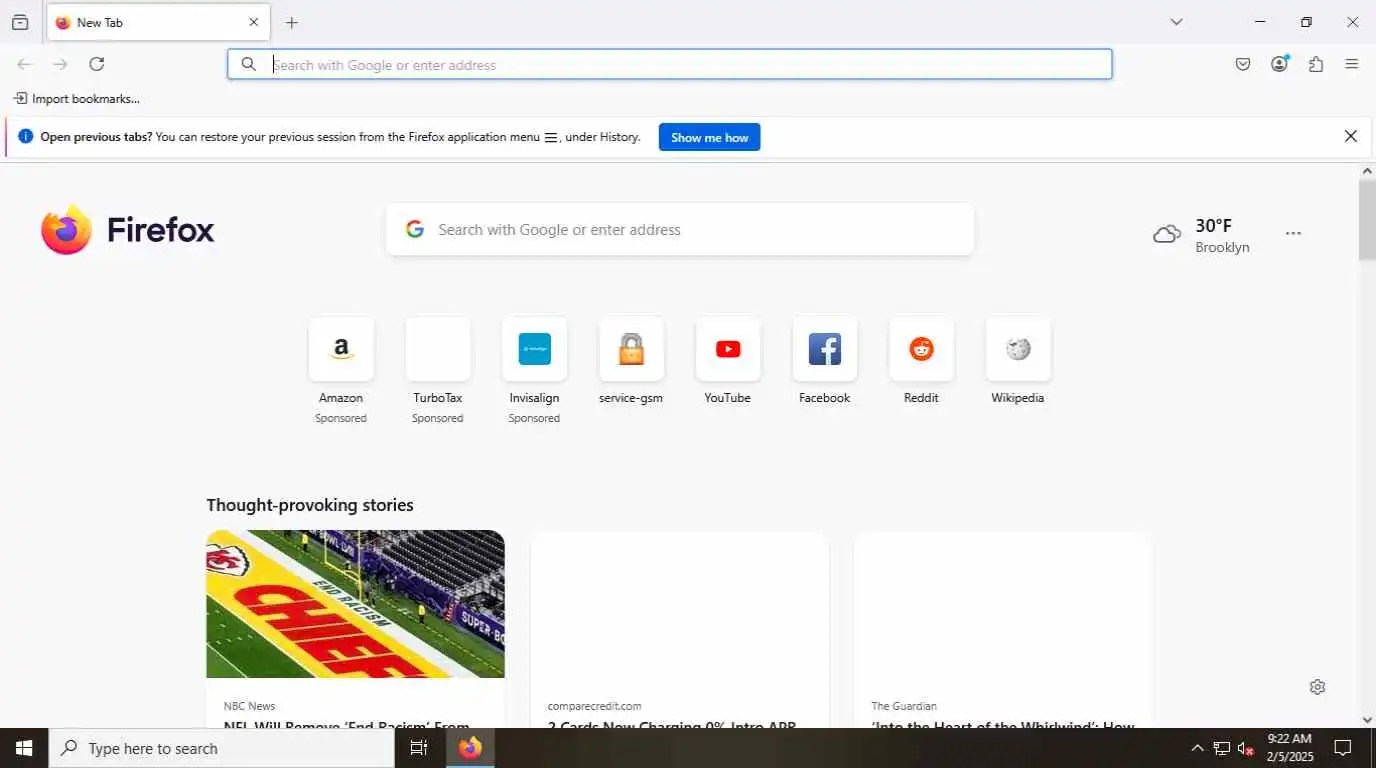1376x768 pixels.
Task: Open the network status tray icon
Action: point(1221,748)
